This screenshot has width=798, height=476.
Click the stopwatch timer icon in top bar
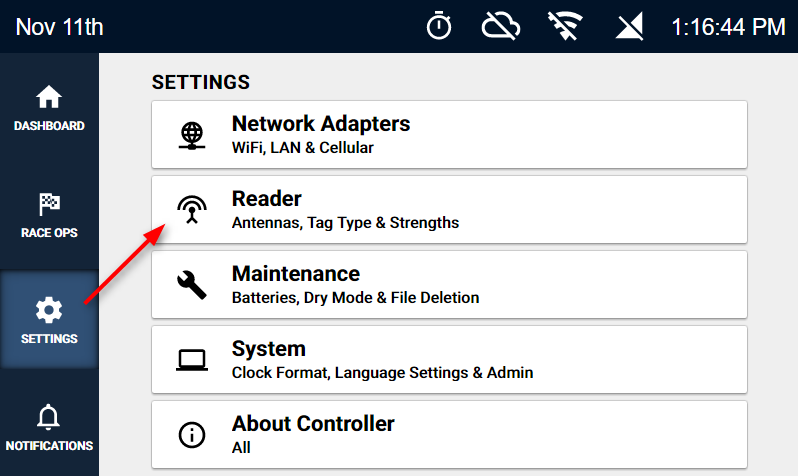[x=439, y=26]
